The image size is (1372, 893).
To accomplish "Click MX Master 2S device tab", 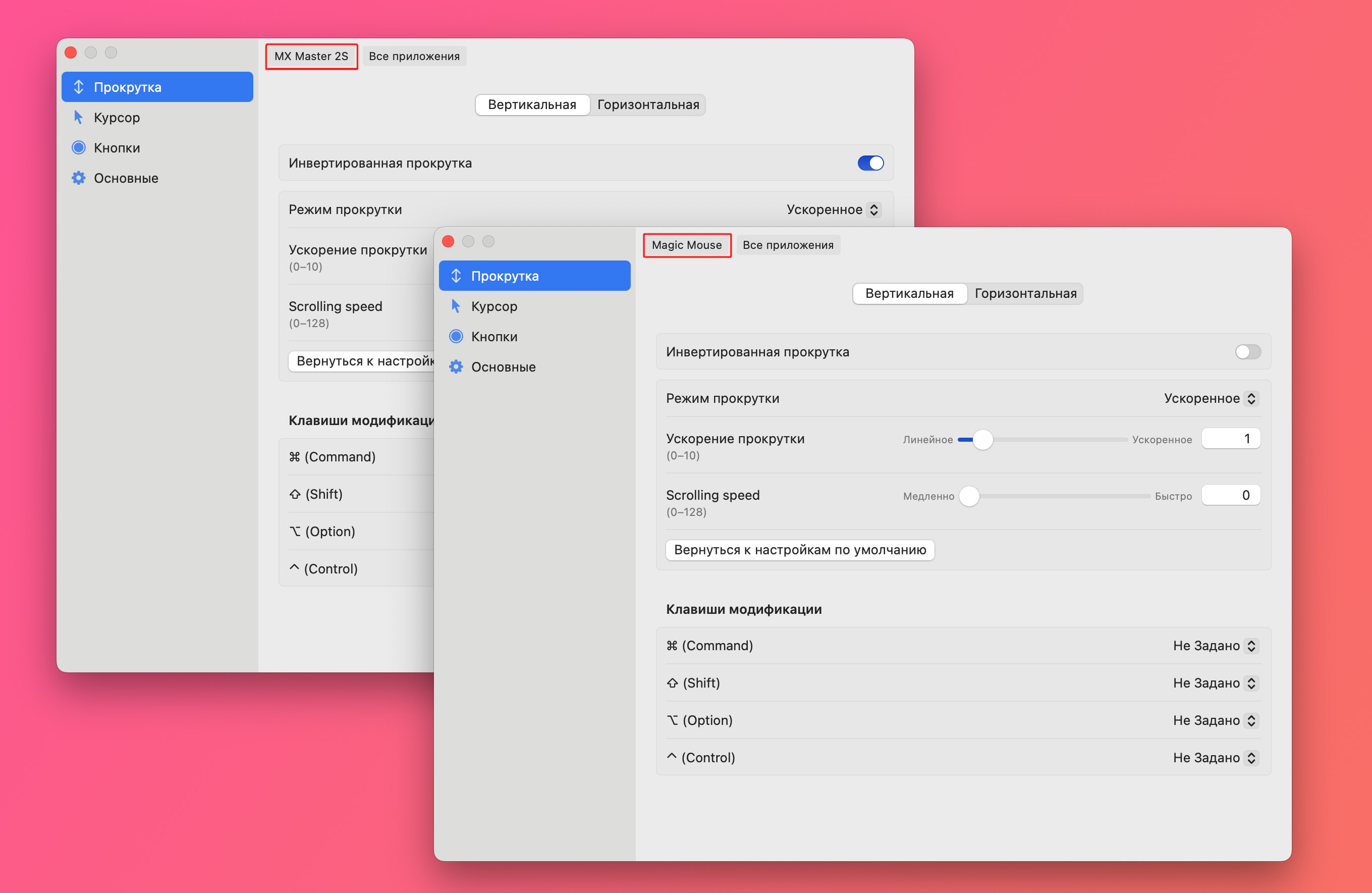I will pyautogui.click(x=311, y=57).
